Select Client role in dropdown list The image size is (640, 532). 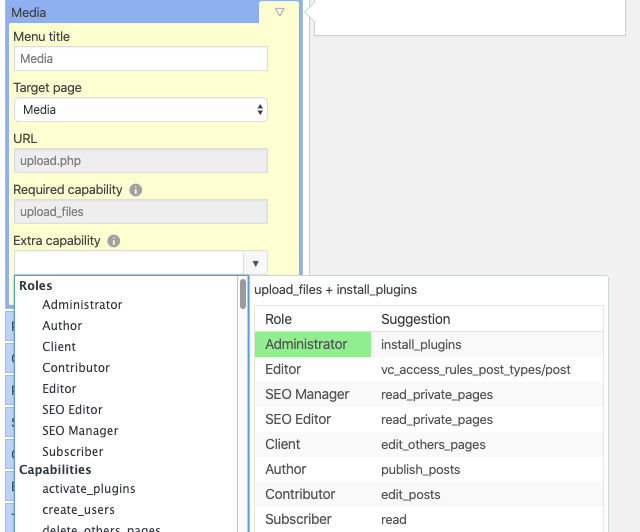pos(59,347)
